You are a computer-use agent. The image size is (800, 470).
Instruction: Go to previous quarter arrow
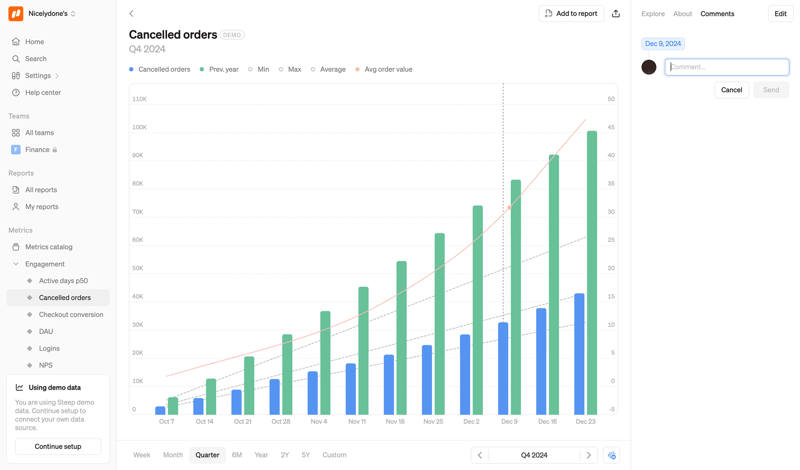click(480, 455)
